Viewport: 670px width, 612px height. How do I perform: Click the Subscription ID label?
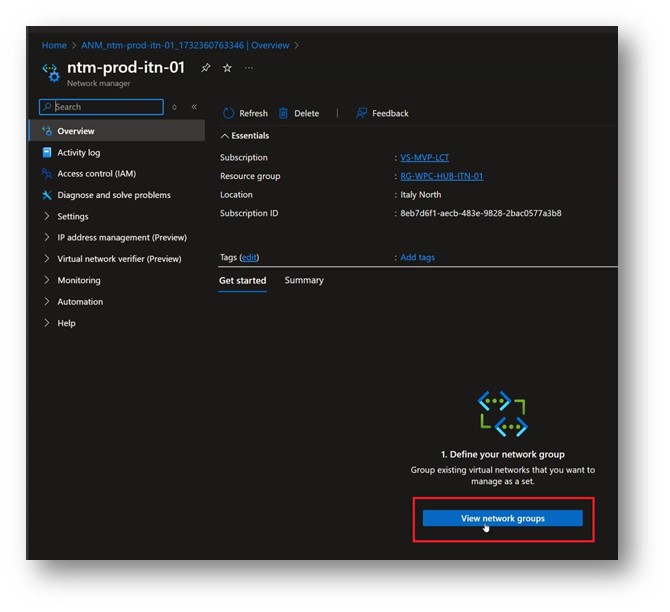(x=249, y=213)
